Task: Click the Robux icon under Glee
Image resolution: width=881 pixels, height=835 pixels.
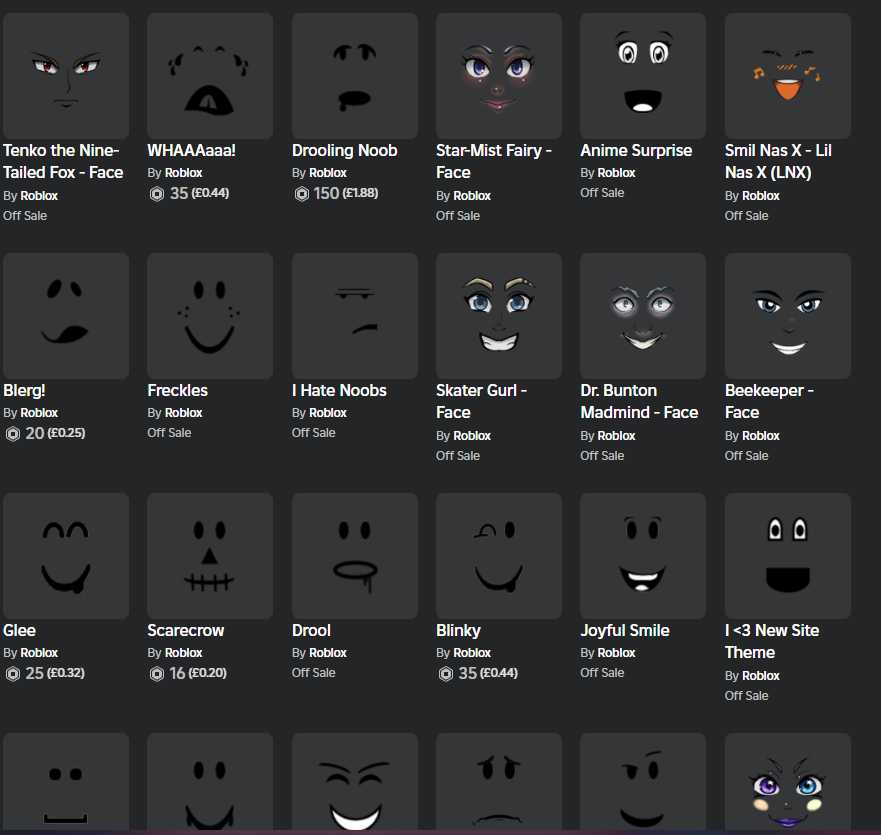Action: (x=12, y=674)
